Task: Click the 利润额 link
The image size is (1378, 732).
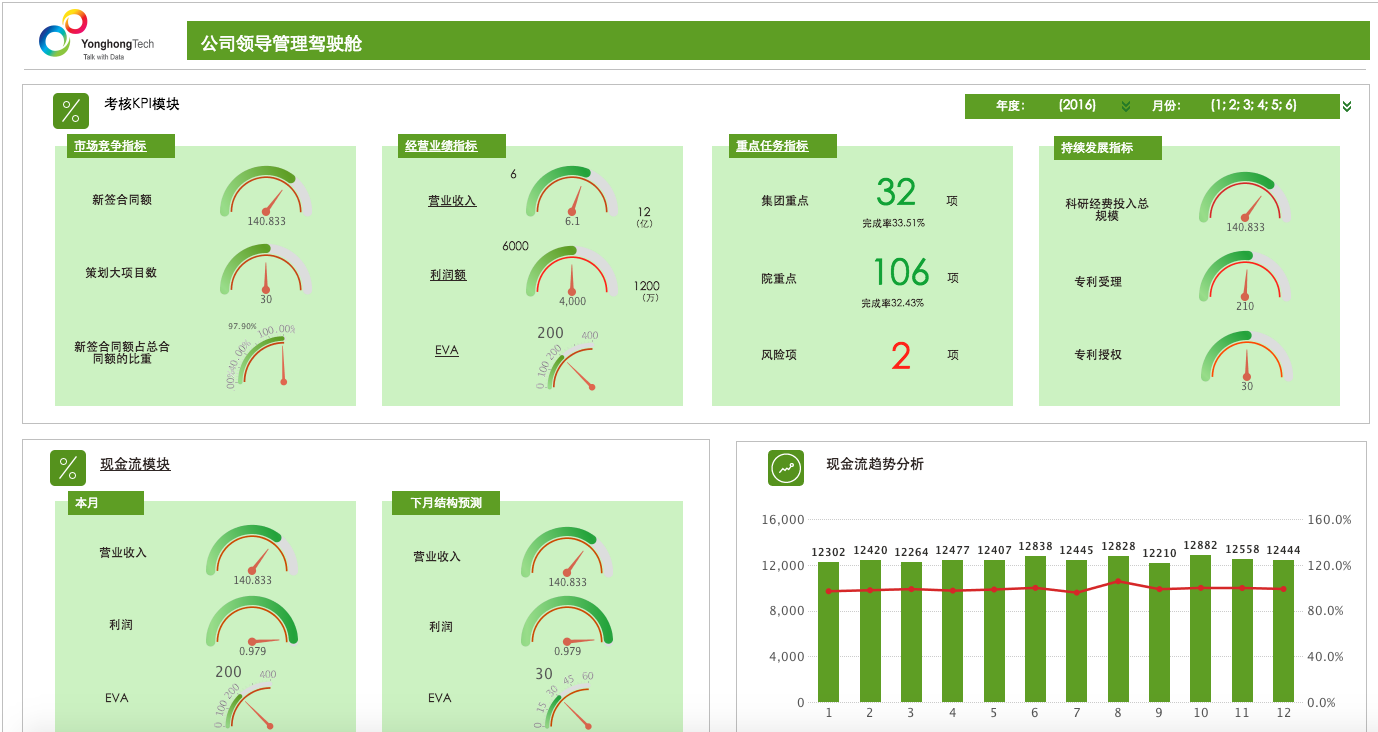Action: [x=448, y=275]
